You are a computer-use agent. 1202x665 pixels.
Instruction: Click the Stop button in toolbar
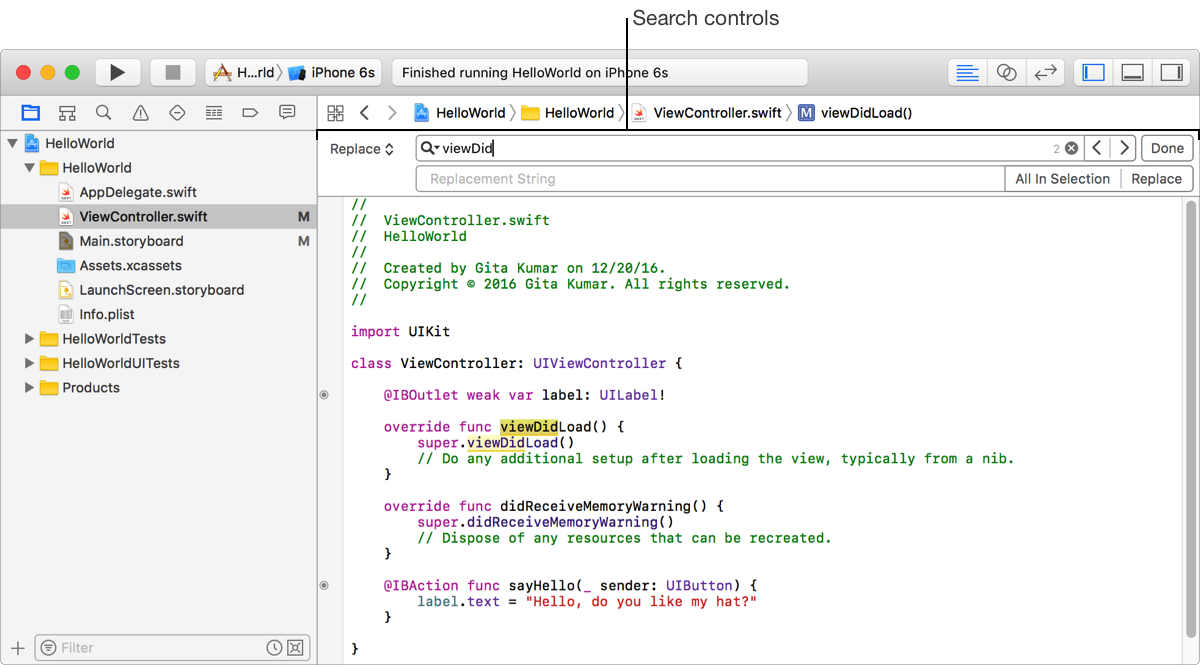coord(172,72)
